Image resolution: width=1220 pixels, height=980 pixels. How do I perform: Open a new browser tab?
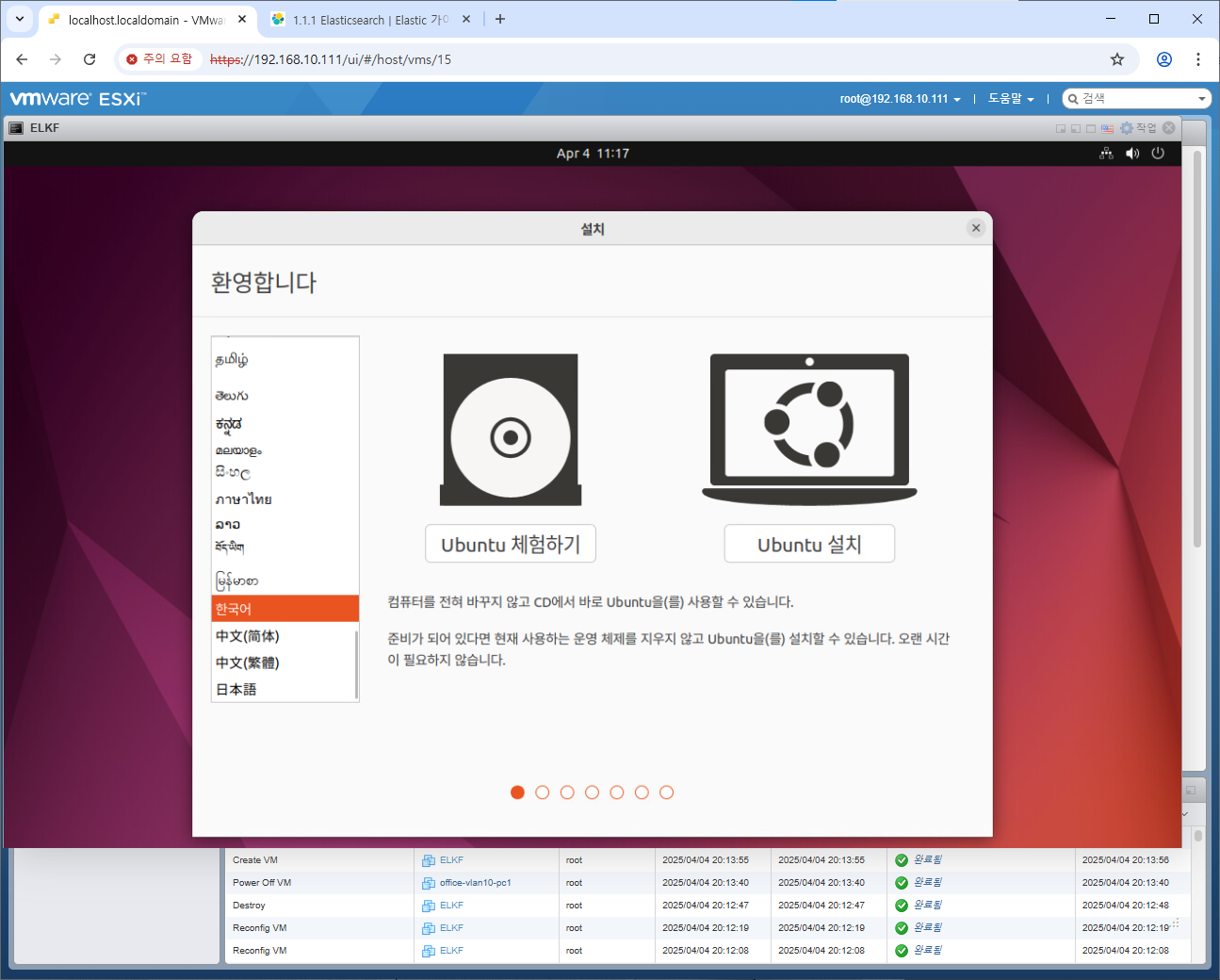click(500, 20)
